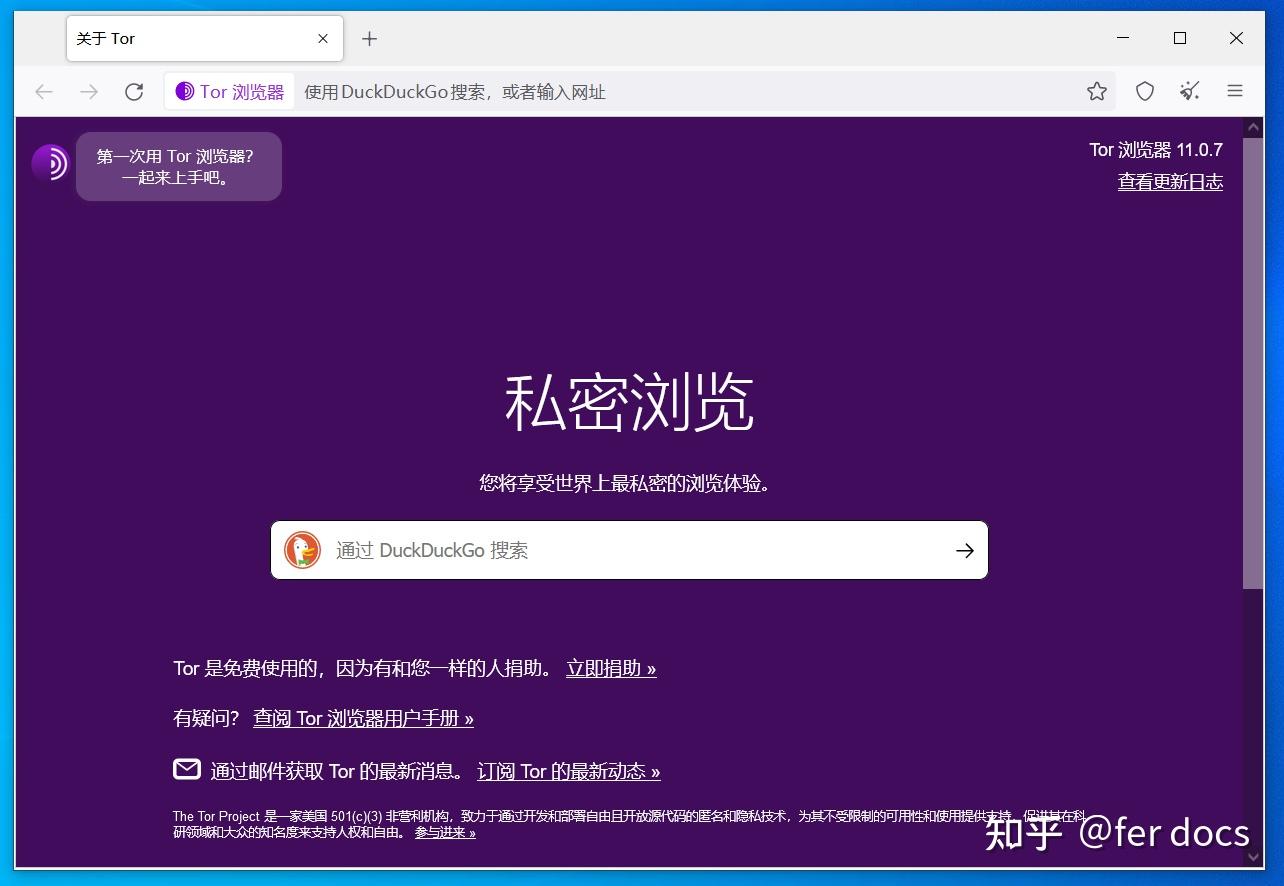Screen dimensions: 1284x886
Task: Click the forward navigation arrow
Action: pyautogui.click(x=89, y=91)
